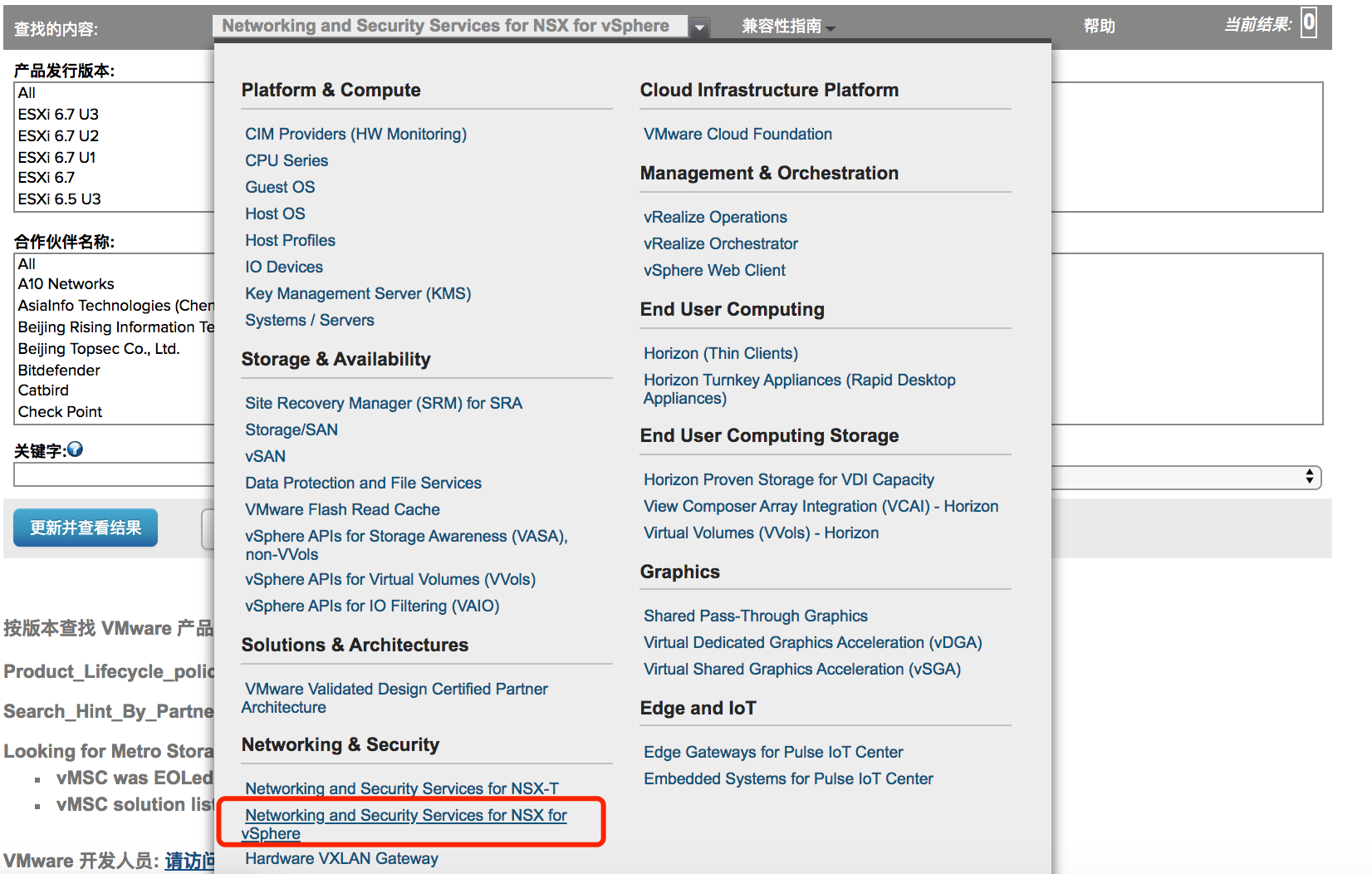1372x874 pixels.
Task: Open vSphere APIs for IO Filtering (VAIO)
Action: 372,606
